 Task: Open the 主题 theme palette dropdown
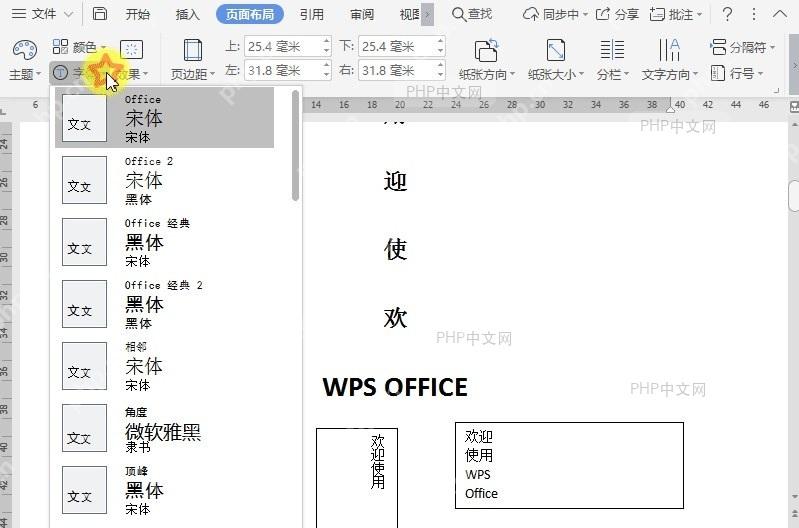(25, 60)
